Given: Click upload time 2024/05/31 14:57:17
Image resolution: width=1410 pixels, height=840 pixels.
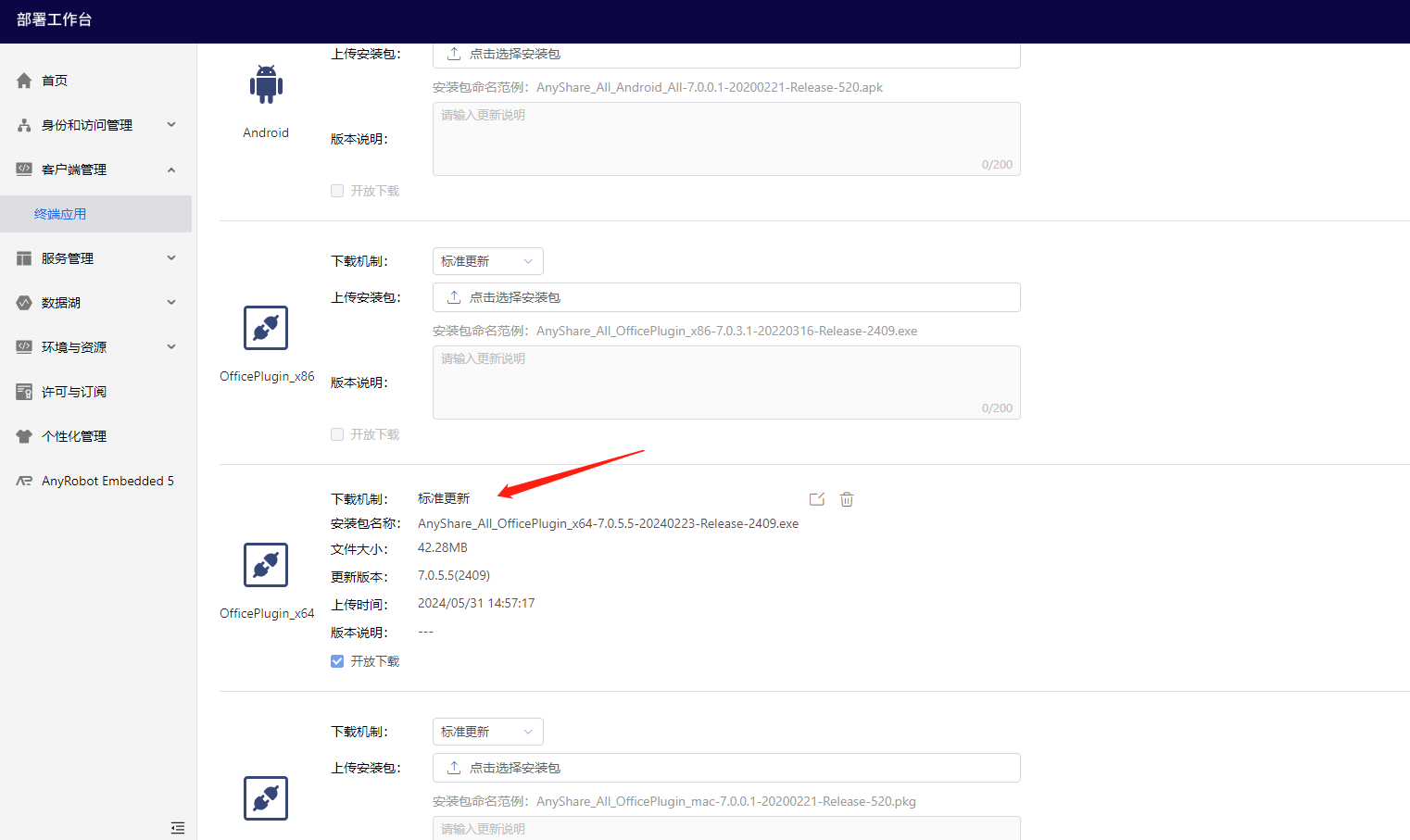Looking at the screenshot, I should click(x=476, y=603).
